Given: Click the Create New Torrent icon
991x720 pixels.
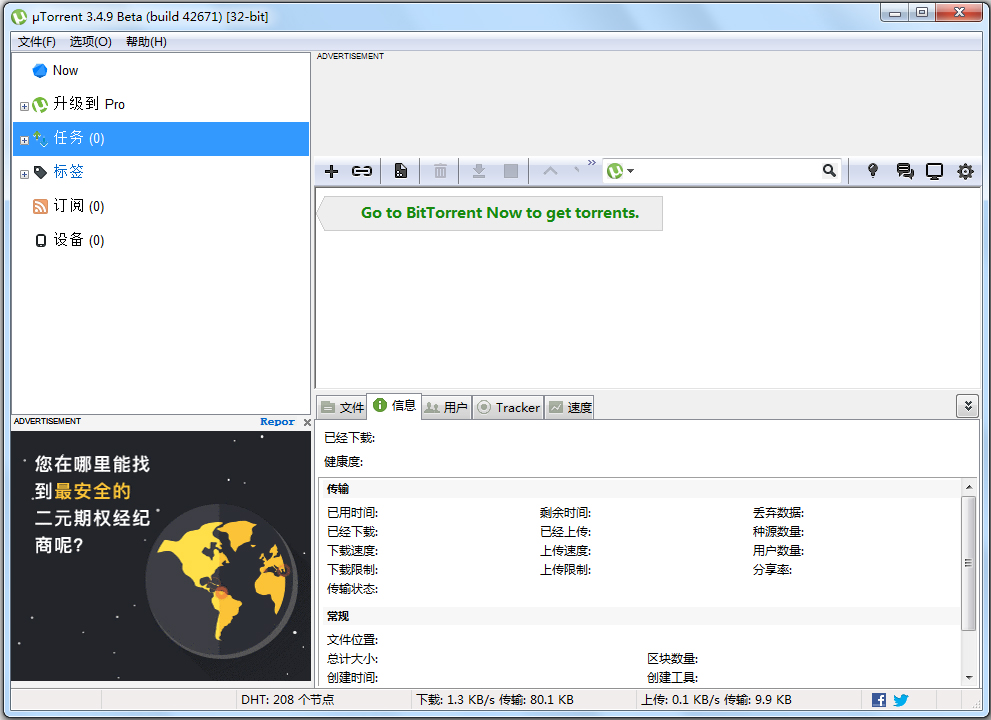Looking at the screenshot, I should 400,171.
